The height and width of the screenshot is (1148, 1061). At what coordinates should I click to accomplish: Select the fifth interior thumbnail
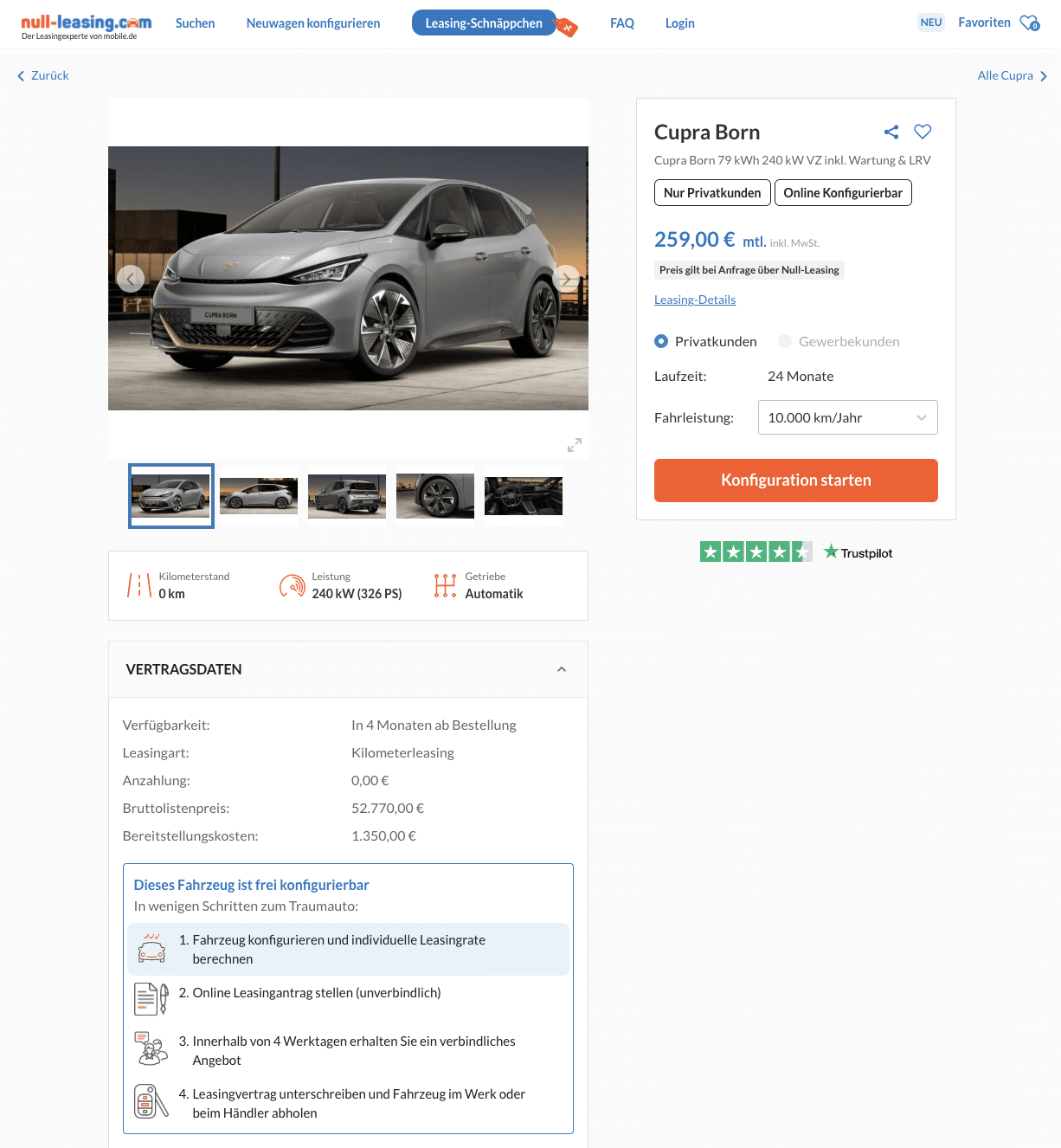(524, 496)
